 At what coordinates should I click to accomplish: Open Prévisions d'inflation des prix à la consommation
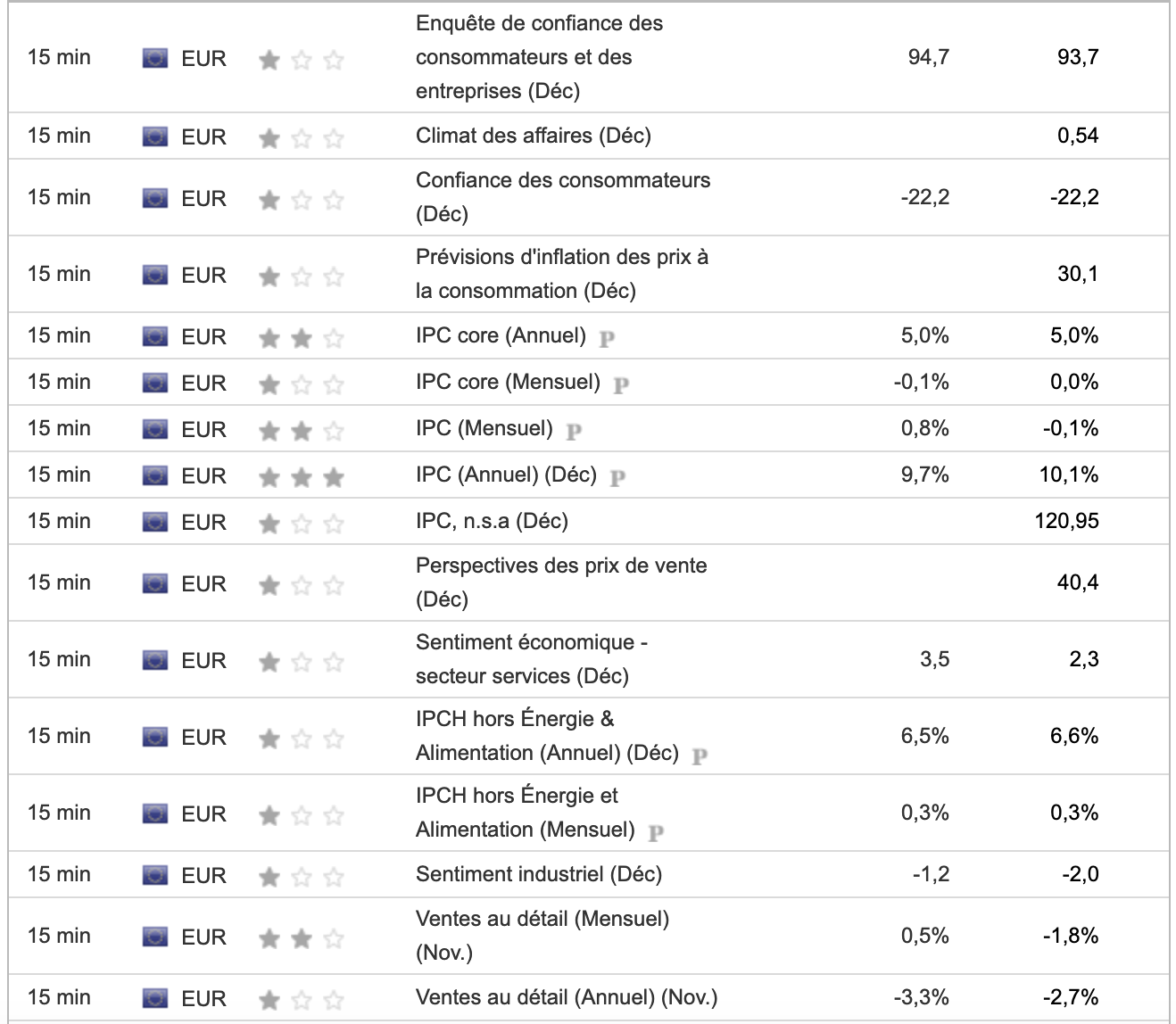pyautogui.click(x=561, y=273)
